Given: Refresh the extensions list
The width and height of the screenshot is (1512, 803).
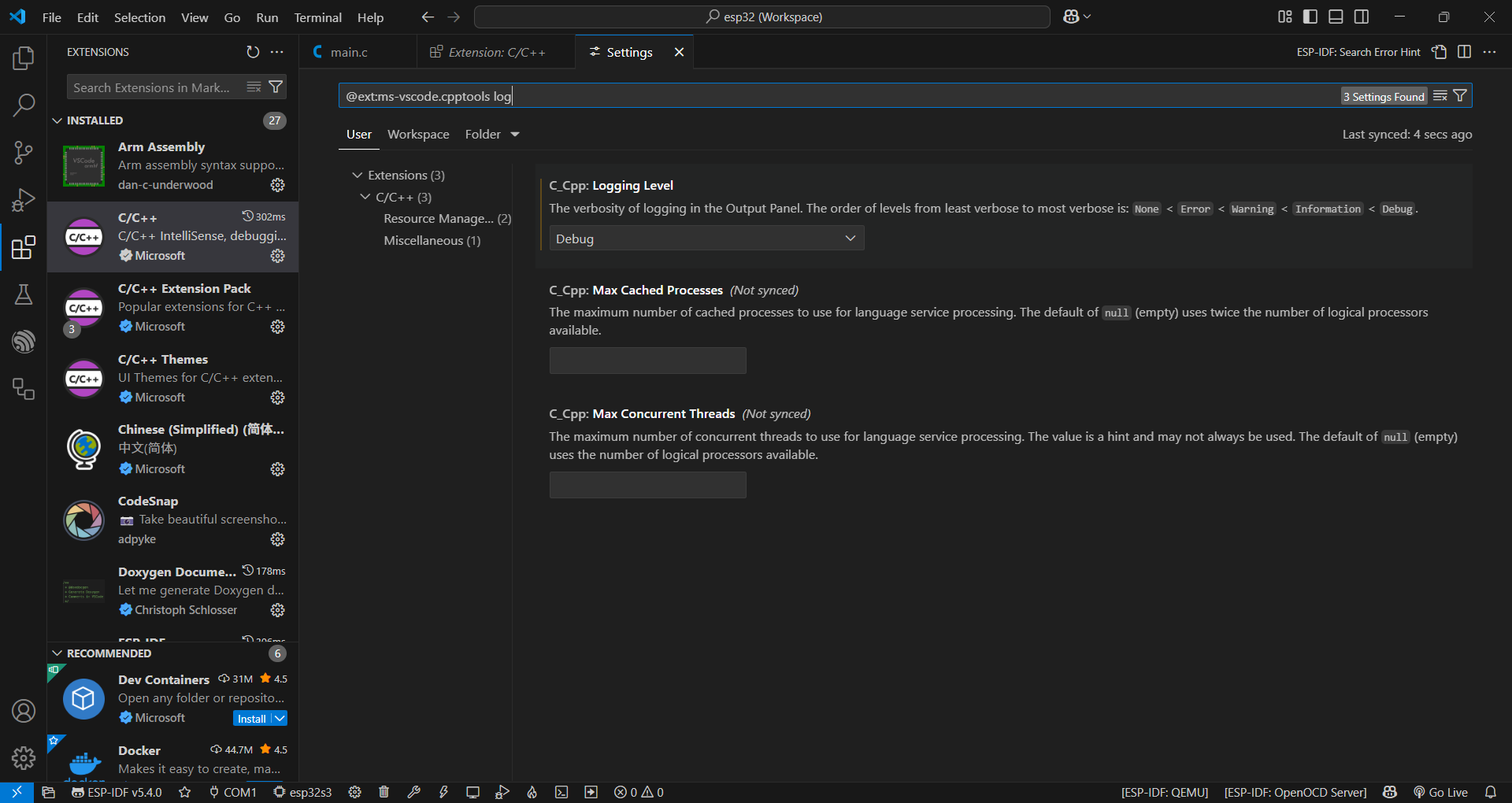Looking at the screenshot, I should click(x=253, y=52).
